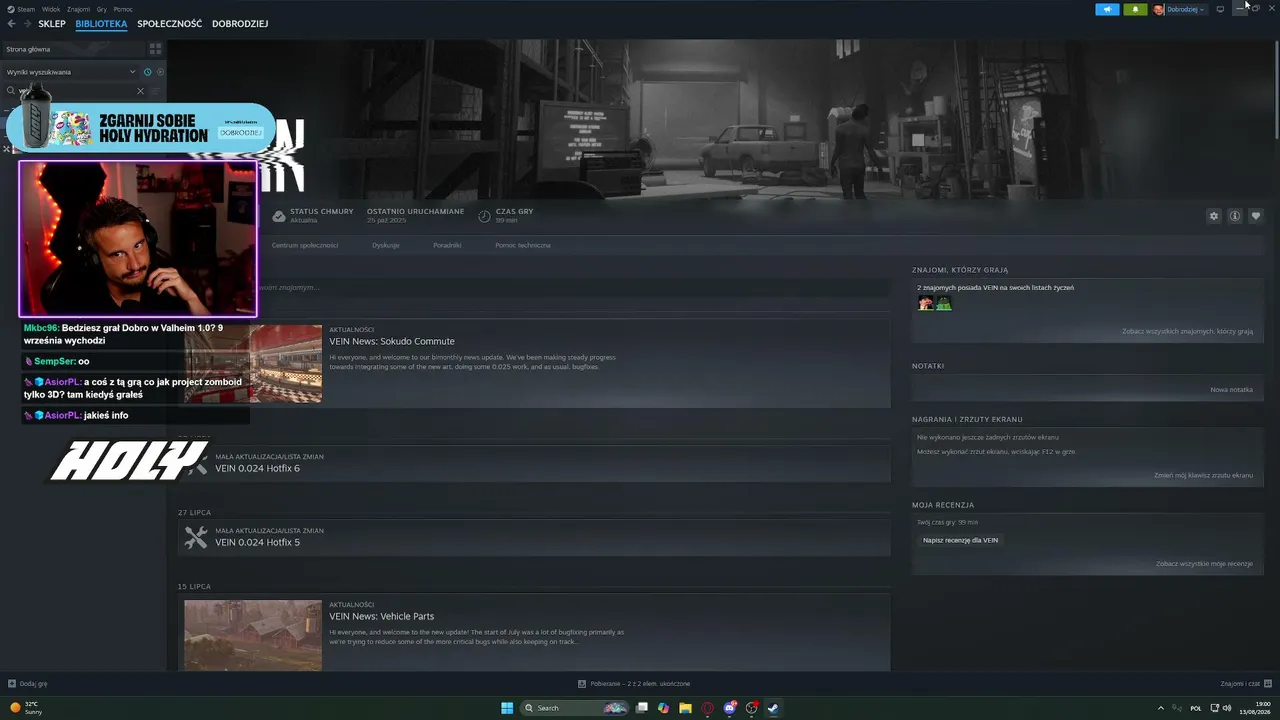Open Opera GX from the taskbar
The height and width of the screenshot is (720, 1280).
point(708,708)
